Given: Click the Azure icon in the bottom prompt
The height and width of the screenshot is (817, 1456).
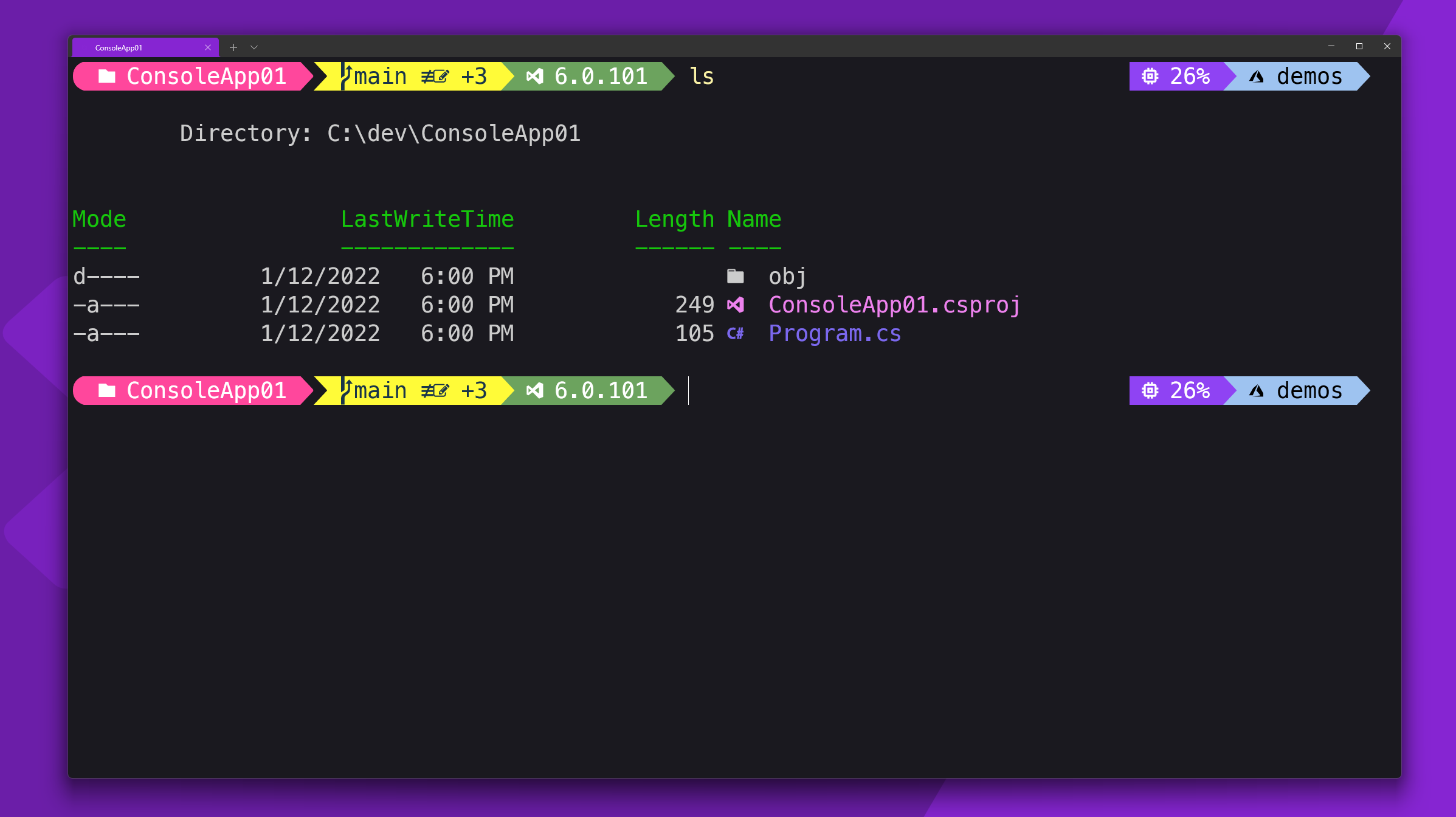Looking at the screenshot, I should click(1257, 391).
